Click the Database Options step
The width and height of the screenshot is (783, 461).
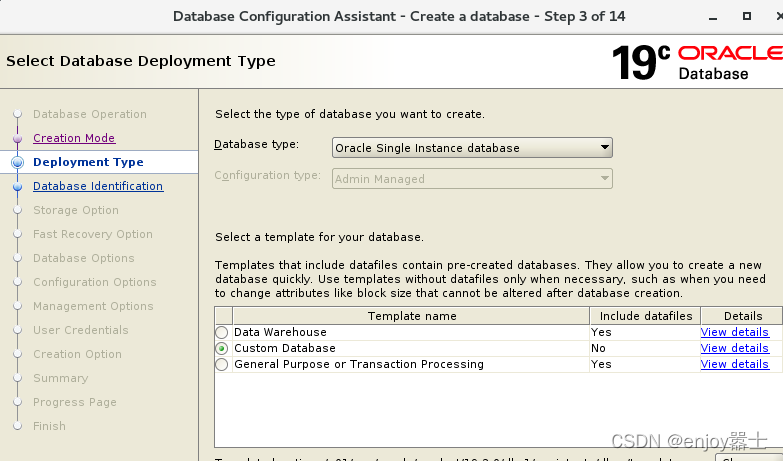tap(84, 258)
